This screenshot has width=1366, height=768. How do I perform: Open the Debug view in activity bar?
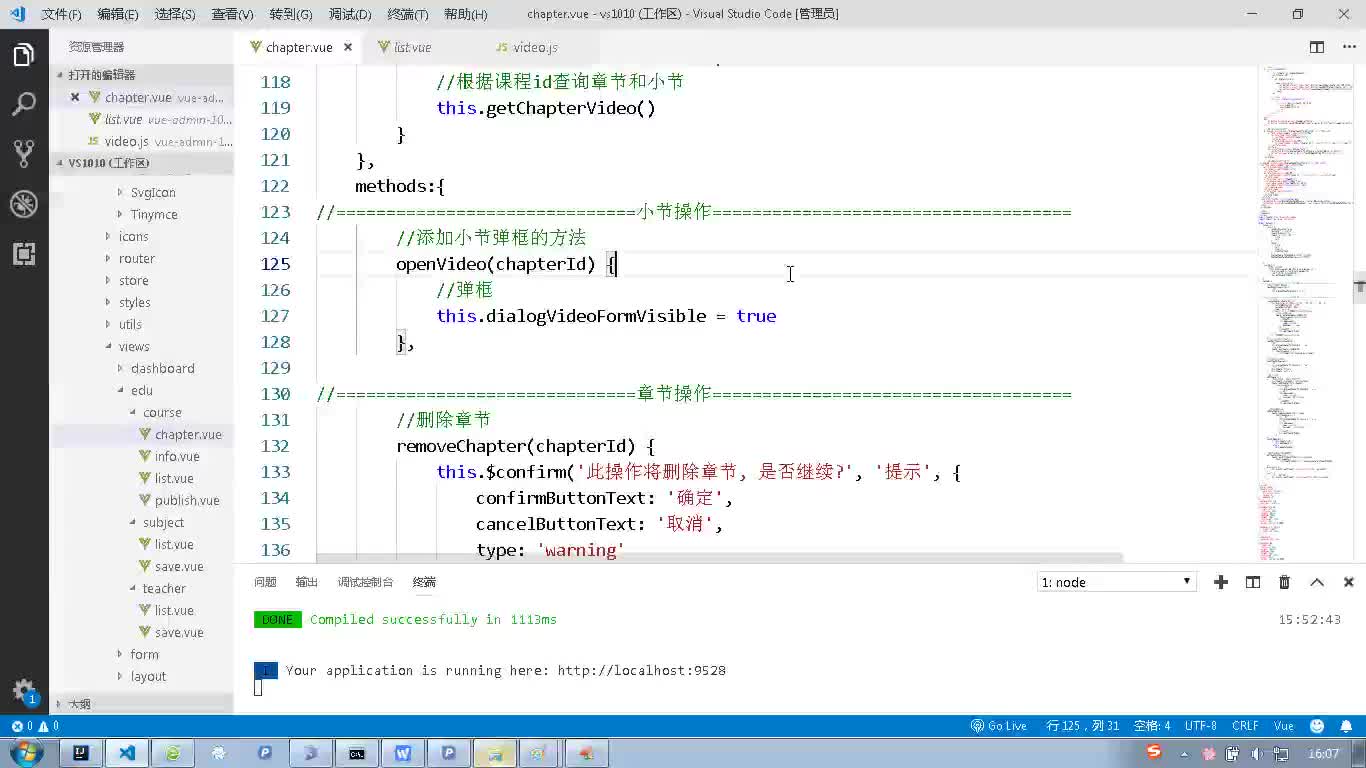[24, 203]
